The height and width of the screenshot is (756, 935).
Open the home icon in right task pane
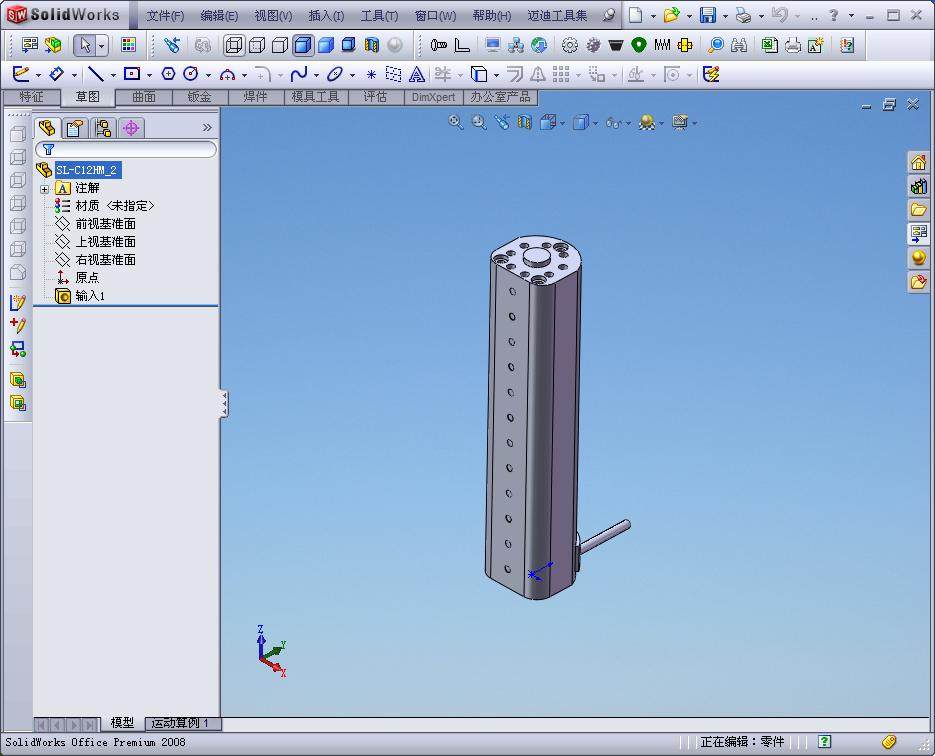[x=918, y=162]
